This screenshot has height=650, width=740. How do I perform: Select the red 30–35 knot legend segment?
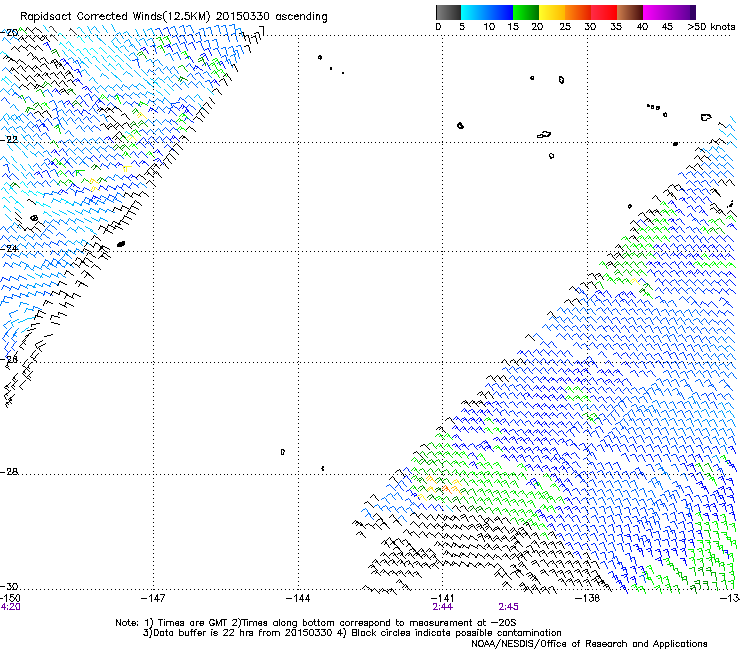tap(604, 12)
